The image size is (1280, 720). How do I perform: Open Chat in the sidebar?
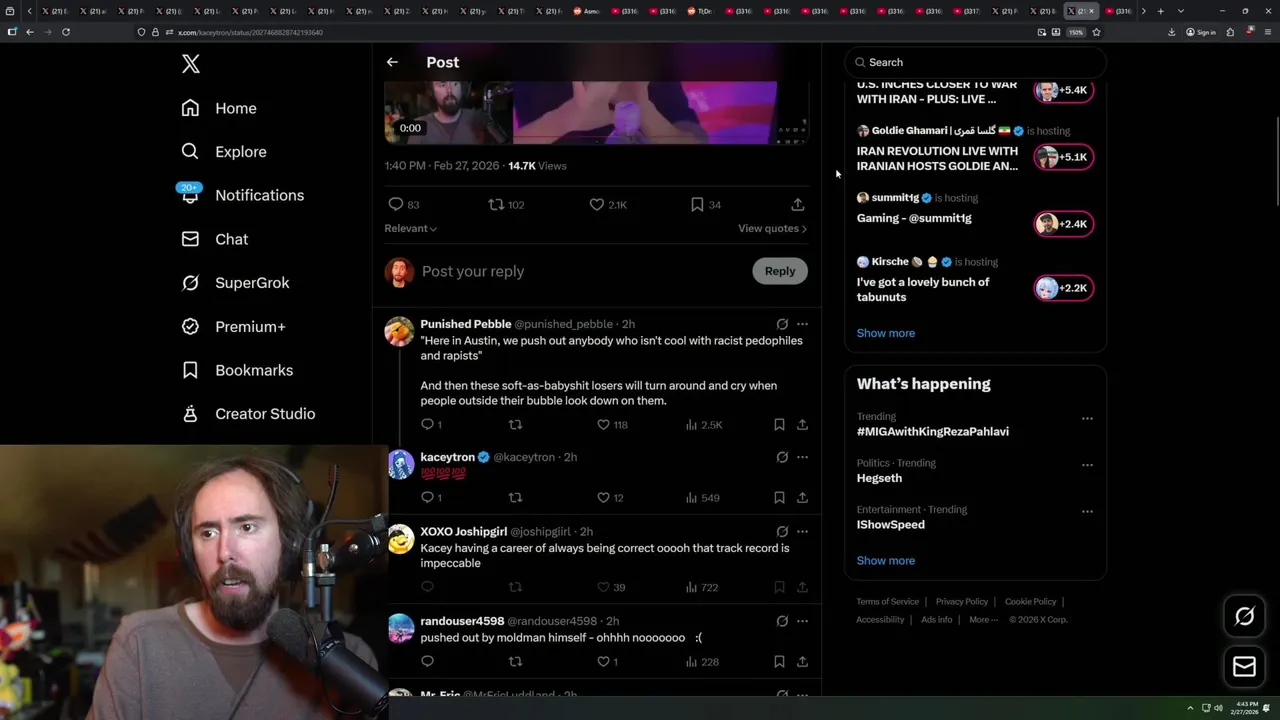tap(214, 239)
